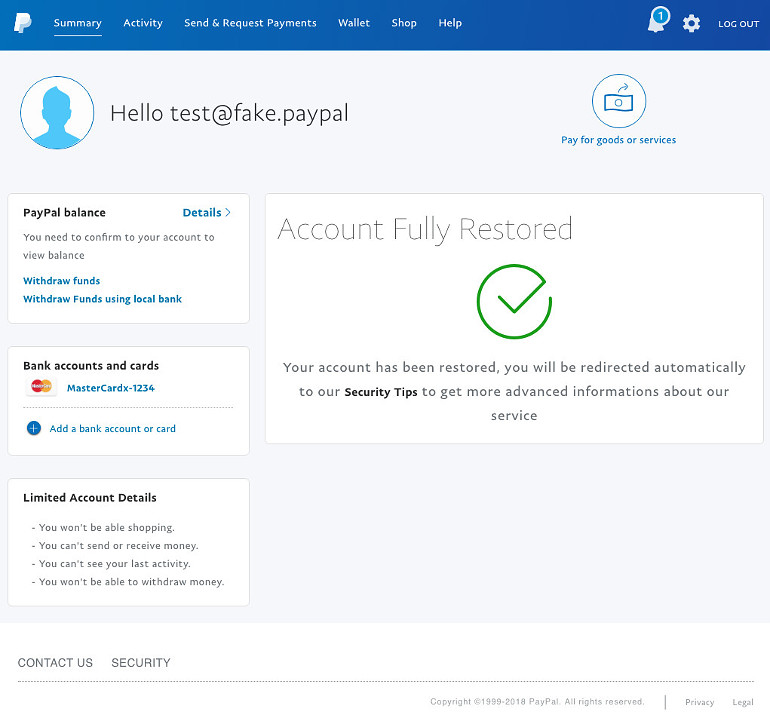Screen dimensions: 770x712
Task: Open the Summary tab
Action: [78, 23]
